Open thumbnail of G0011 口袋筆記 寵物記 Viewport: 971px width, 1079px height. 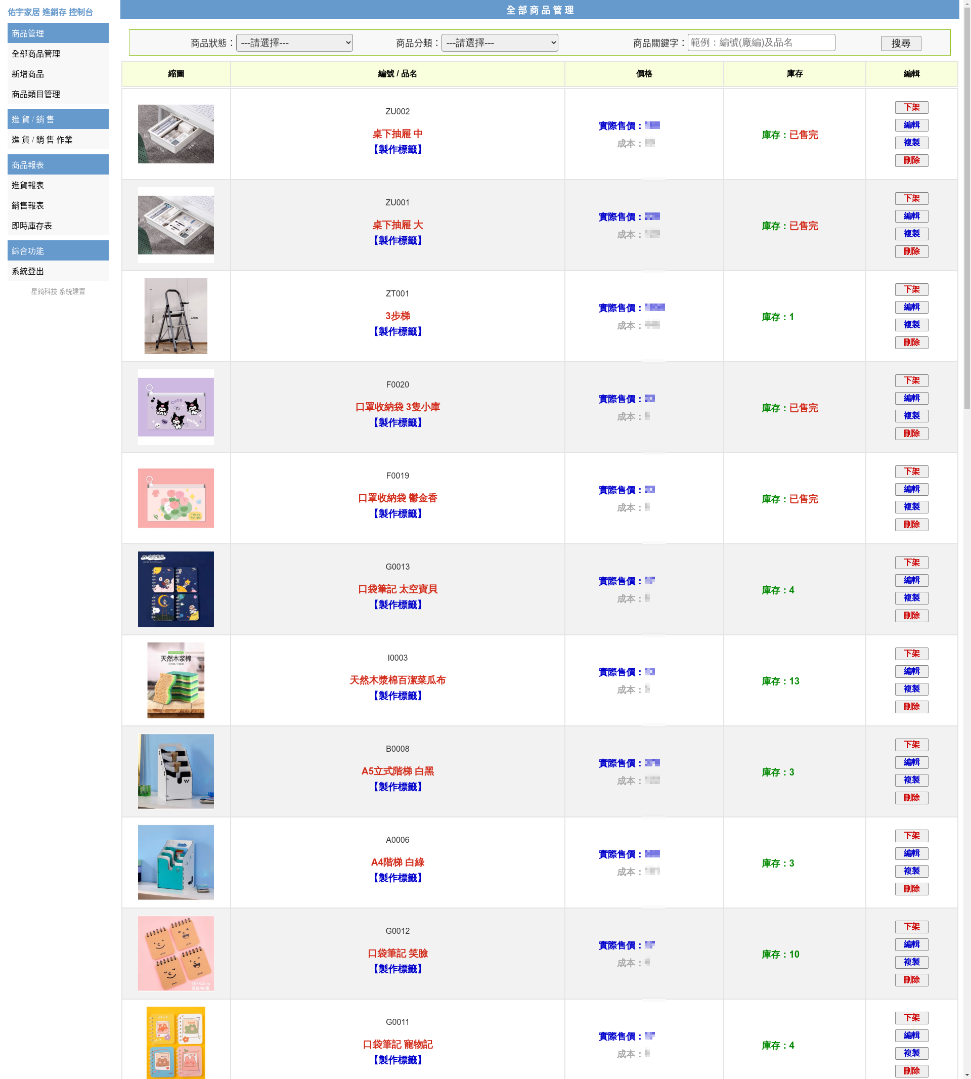(175, 1043)
